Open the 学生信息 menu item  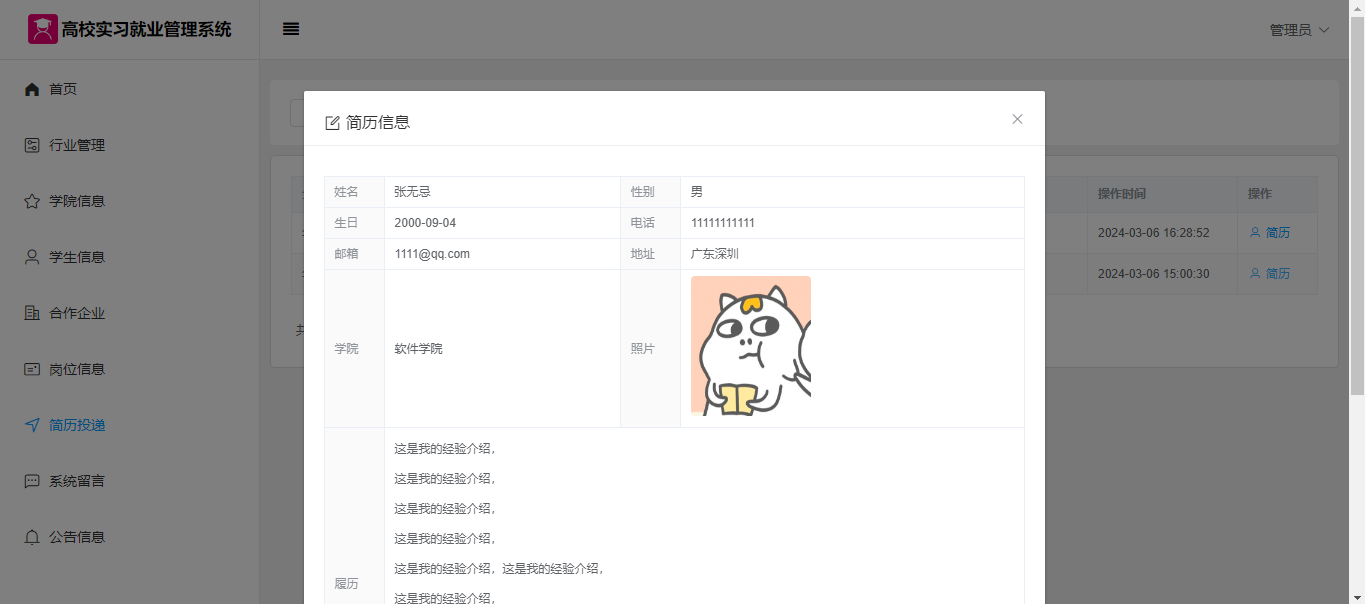130,257
